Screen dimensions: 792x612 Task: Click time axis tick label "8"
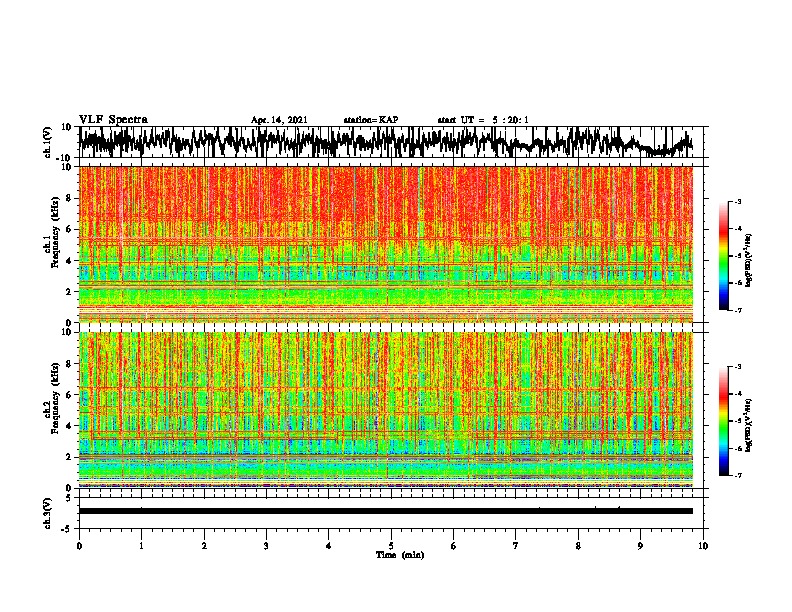[x=578, y=546]
